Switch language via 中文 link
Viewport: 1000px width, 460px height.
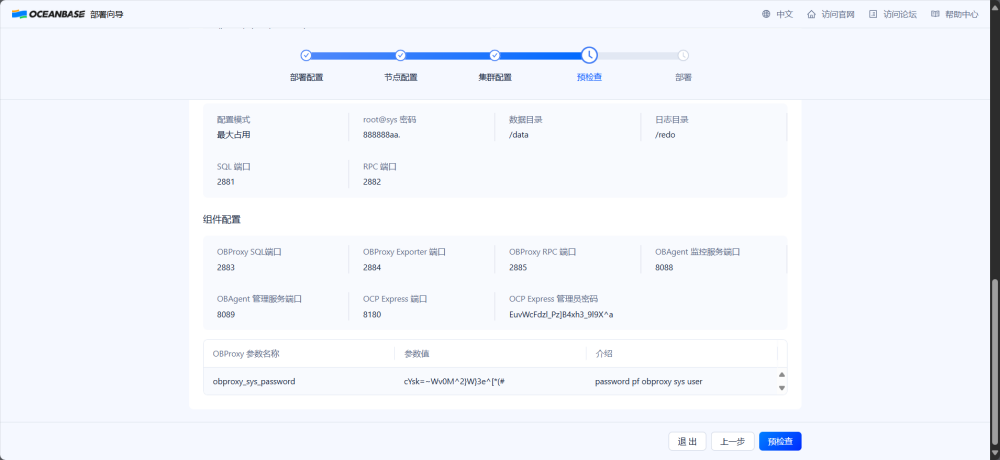(x=784, y=14)
